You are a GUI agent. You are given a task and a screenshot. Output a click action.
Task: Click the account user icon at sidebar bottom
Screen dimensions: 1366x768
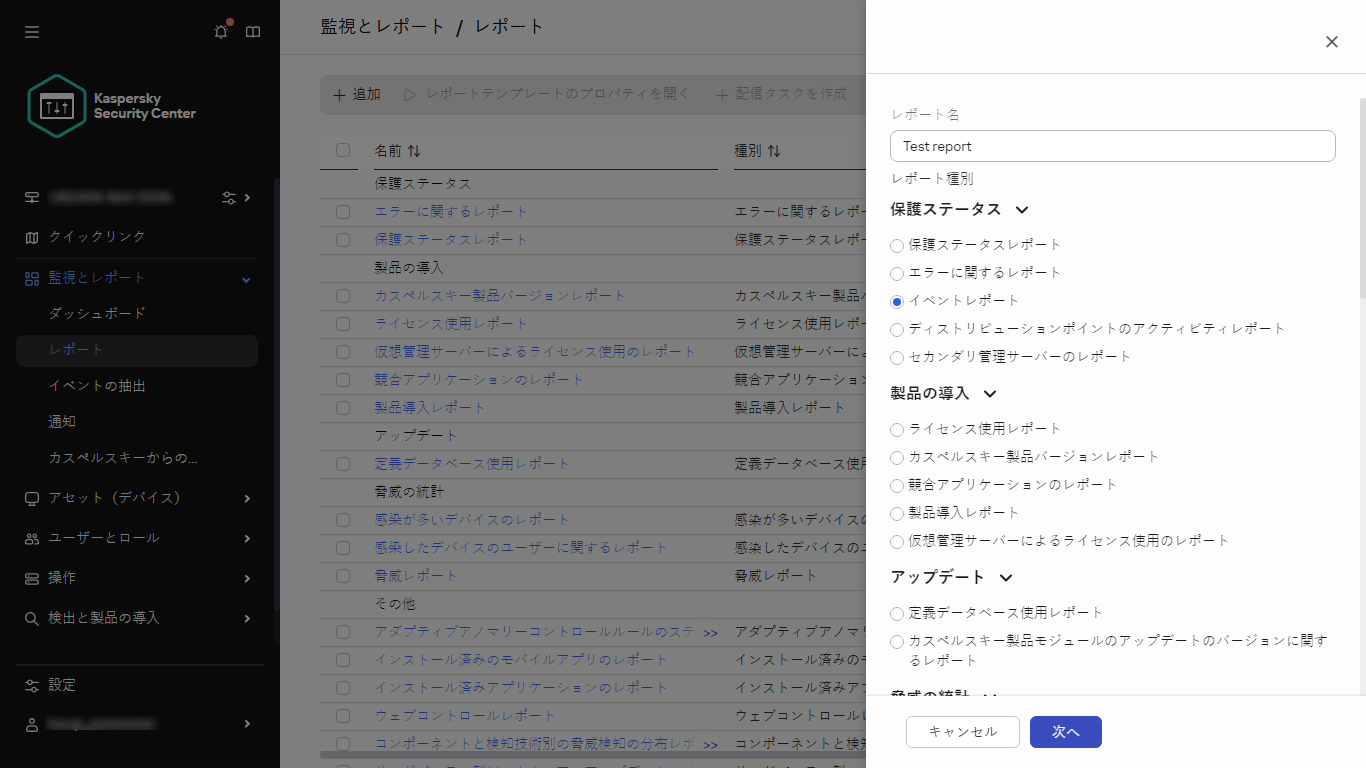point(31,724)
